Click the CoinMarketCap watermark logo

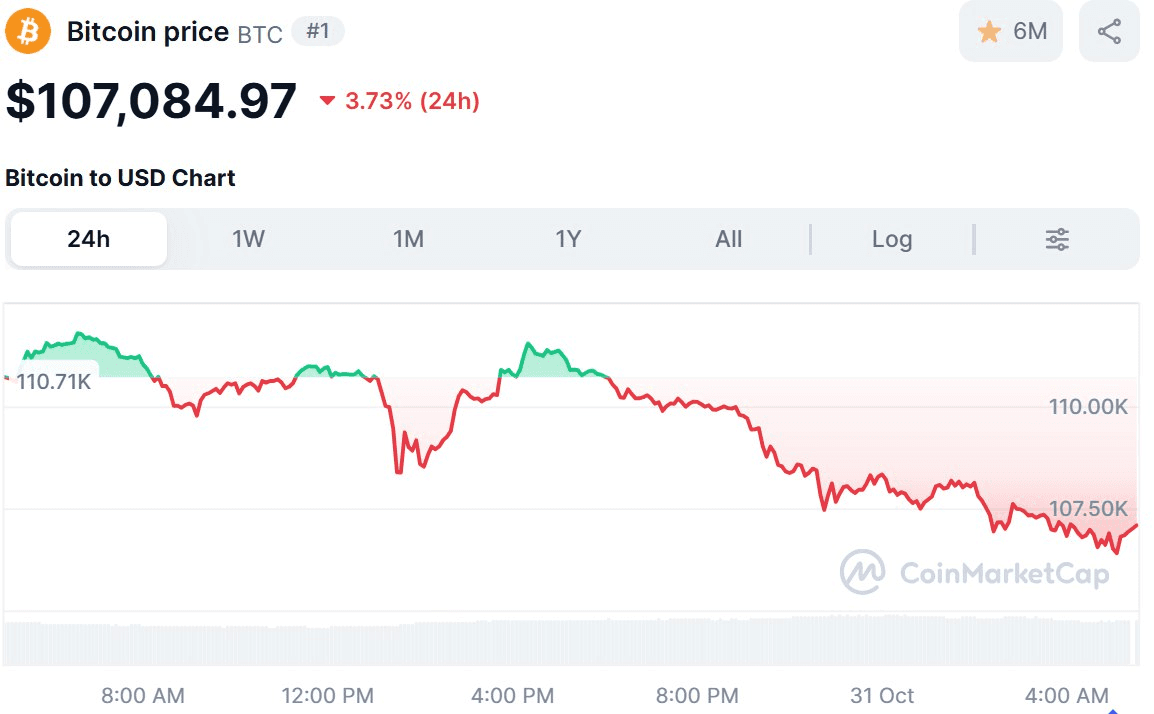point(862,572)
